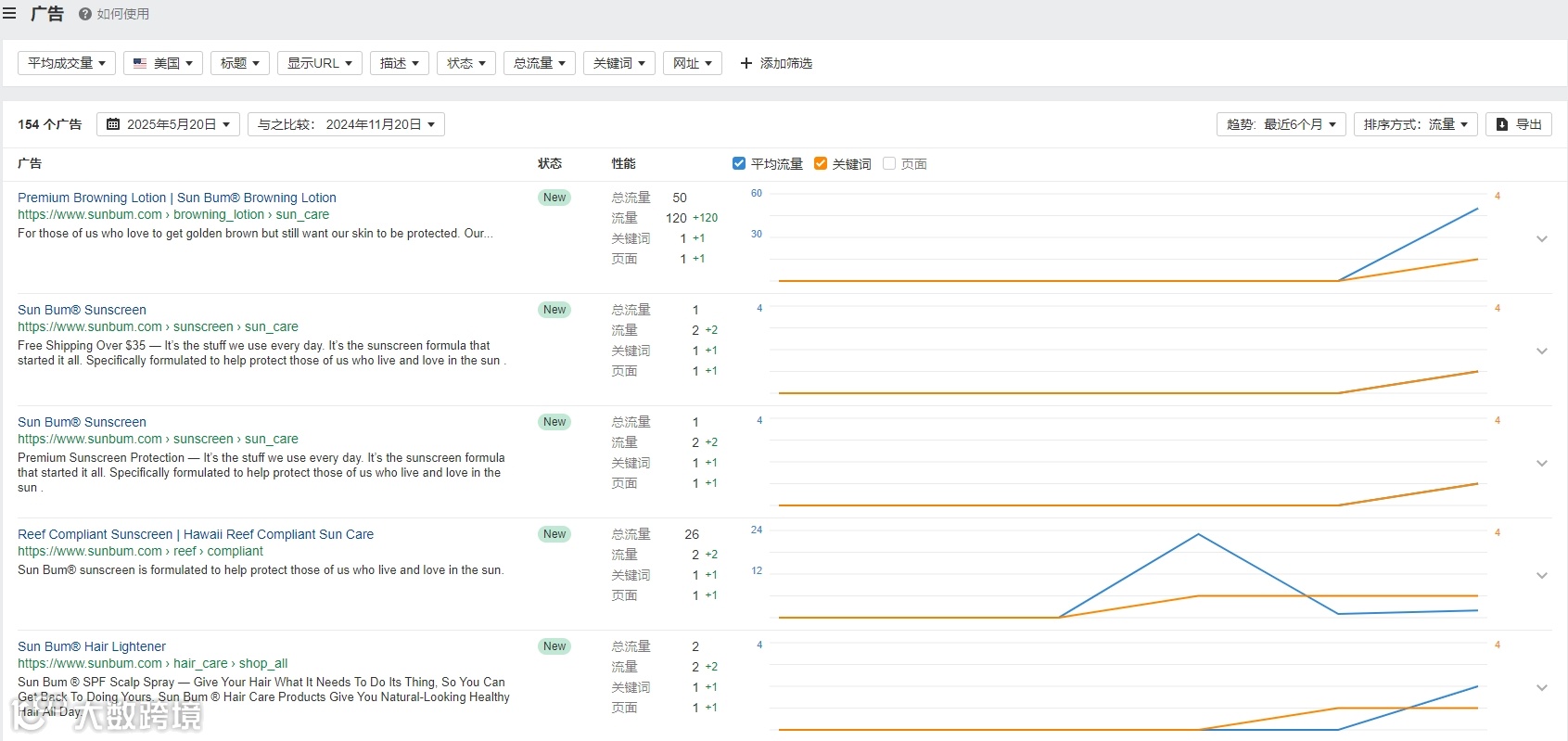Open the 标题 filter dropdown
The image size is (1568, 741).
240,63
